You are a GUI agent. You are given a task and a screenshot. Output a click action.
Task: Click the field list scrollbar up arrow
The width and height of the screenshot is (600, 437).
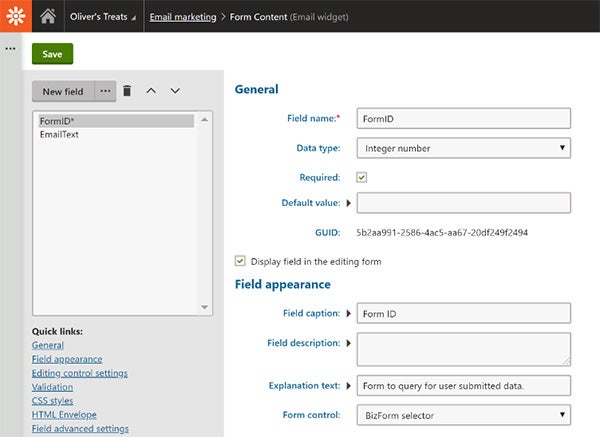click(x=205, y=119)
